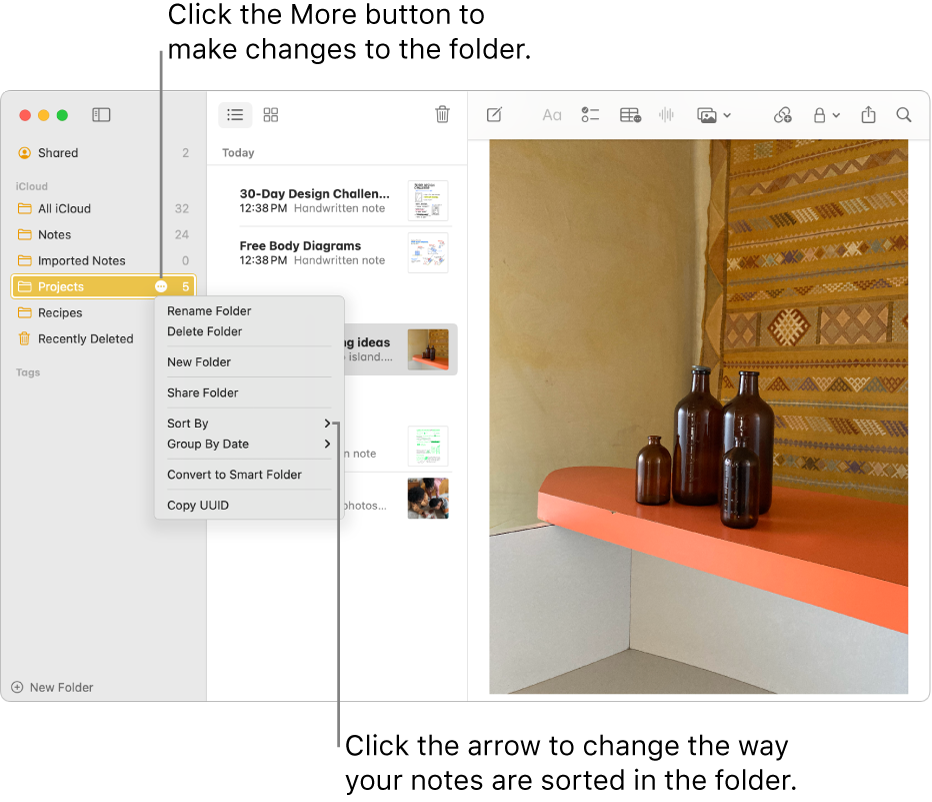Enable list view for notes
932x802 pixels.
coord(235,114)
